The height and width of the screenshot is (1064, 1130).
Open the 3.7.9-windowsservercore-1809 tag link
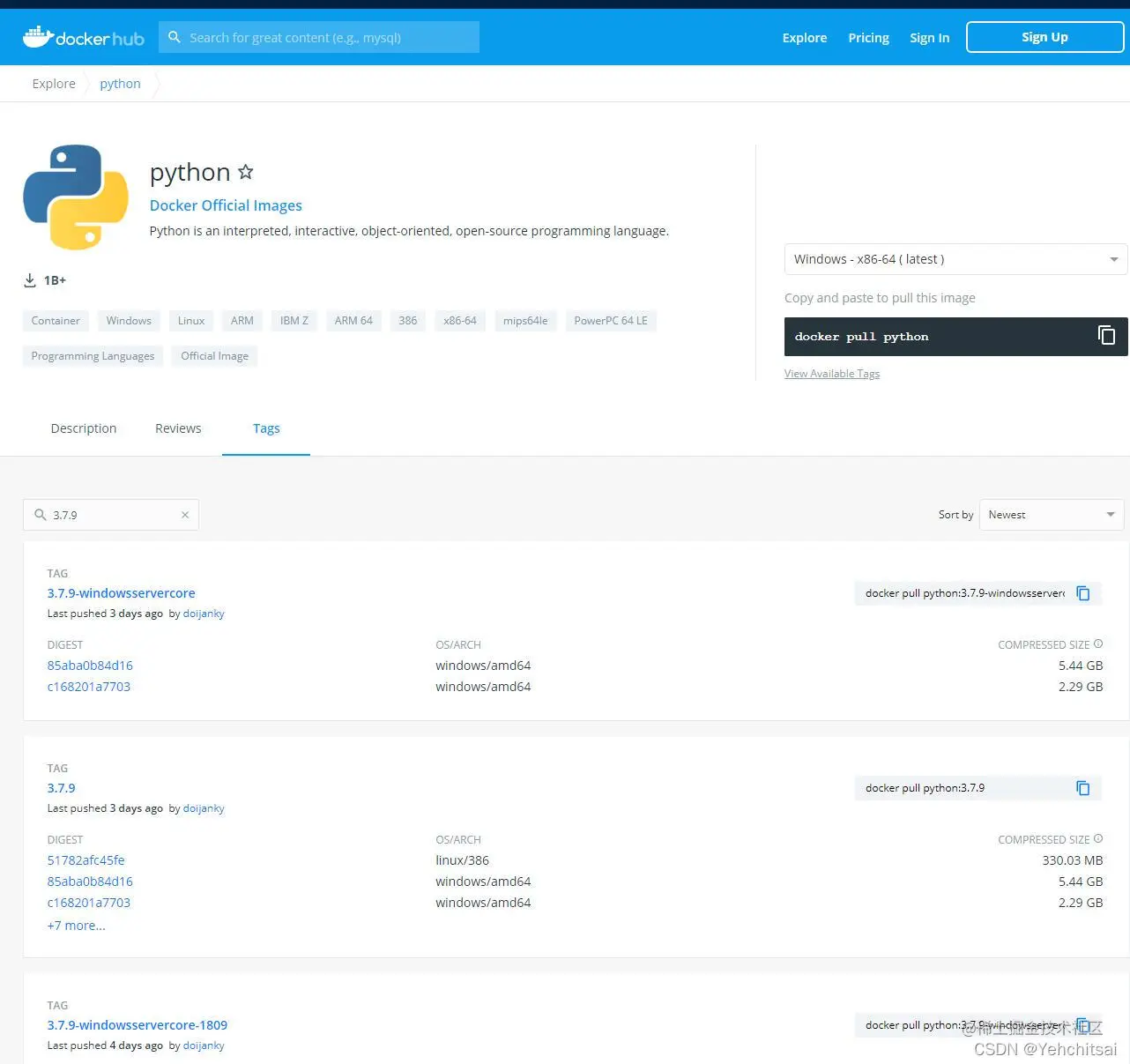(137, 1025)
